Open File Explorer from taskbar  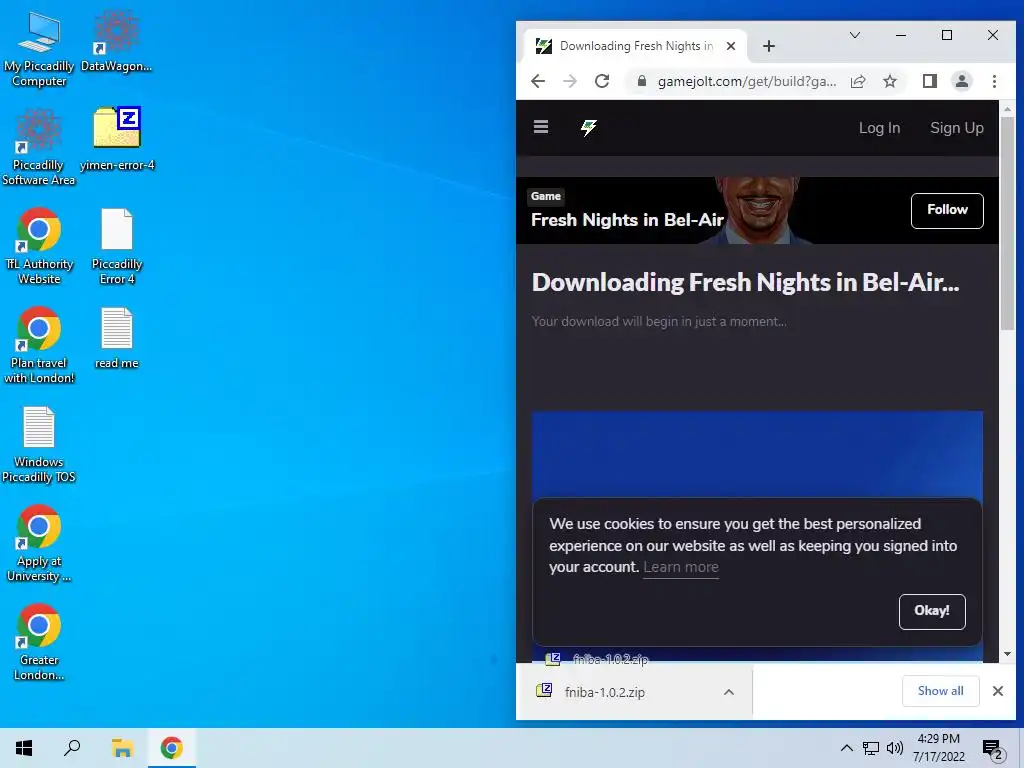[x=122, y=748]
